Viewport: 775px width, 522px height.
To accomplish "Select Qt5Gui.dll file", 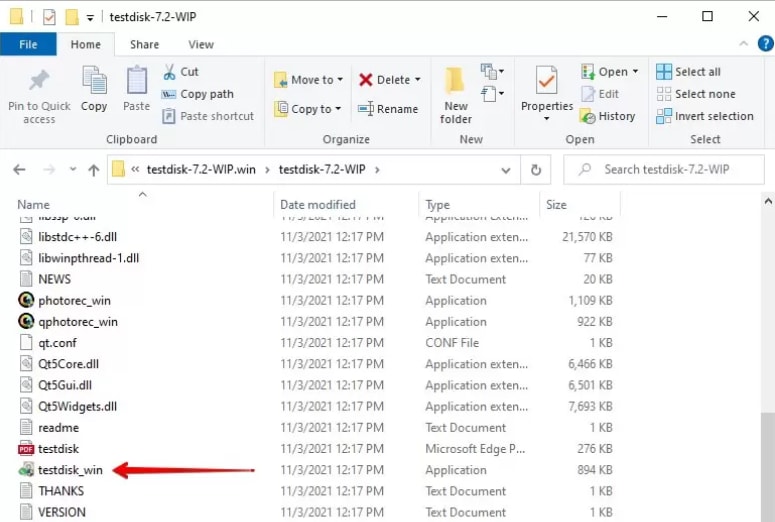I will point(65,385).
